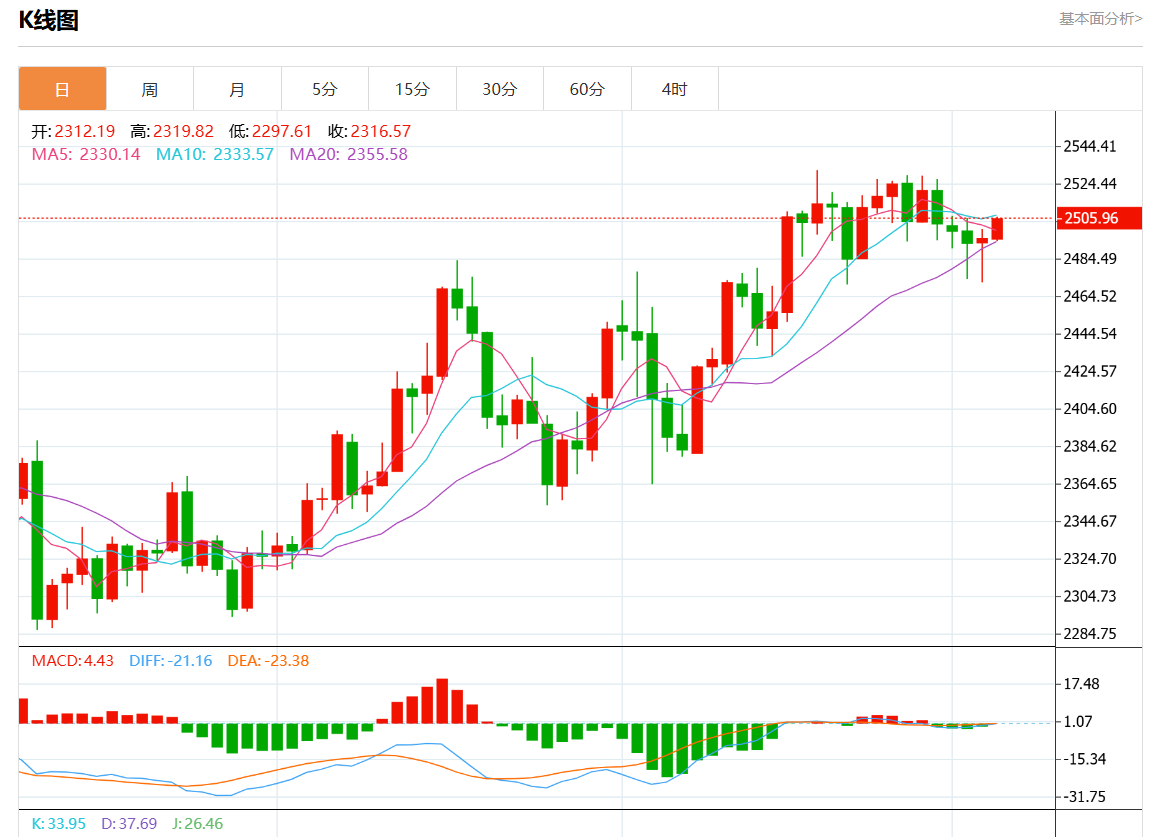Click the 2544.41 price axis label
Image resolution: width=1163 pixels, height=837 pixels.
[x=1092, y=147]
